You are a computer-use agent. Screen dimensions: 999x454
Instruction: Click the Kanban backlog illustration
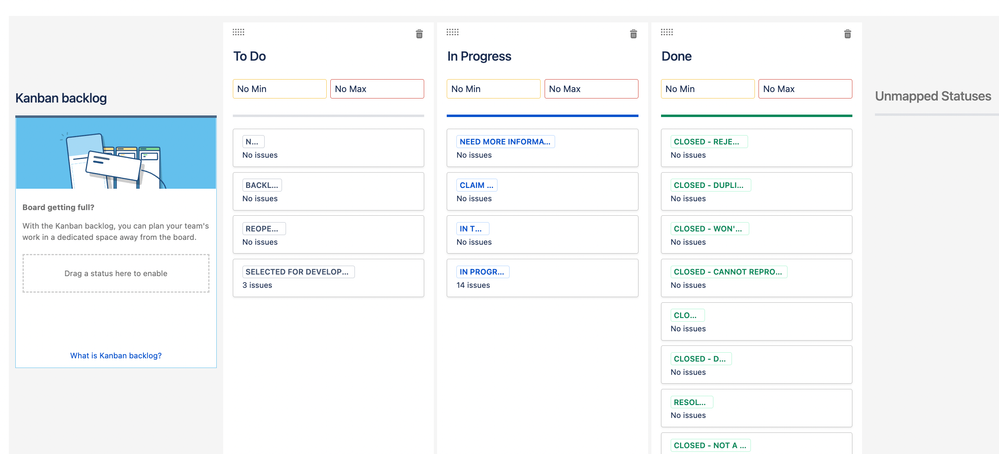tap(116, 153)
